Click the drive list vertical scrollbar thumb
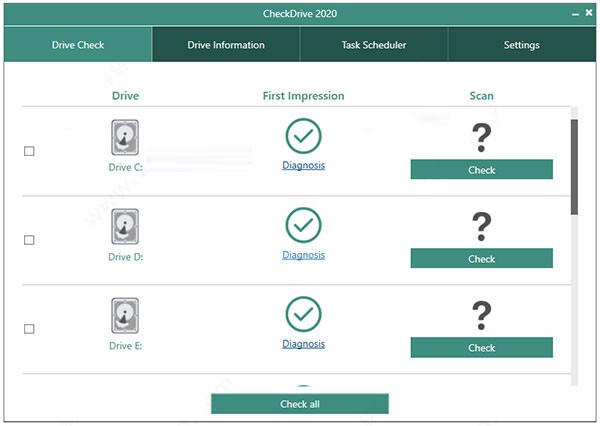The image size is (600, 426). tap(574, 167)
